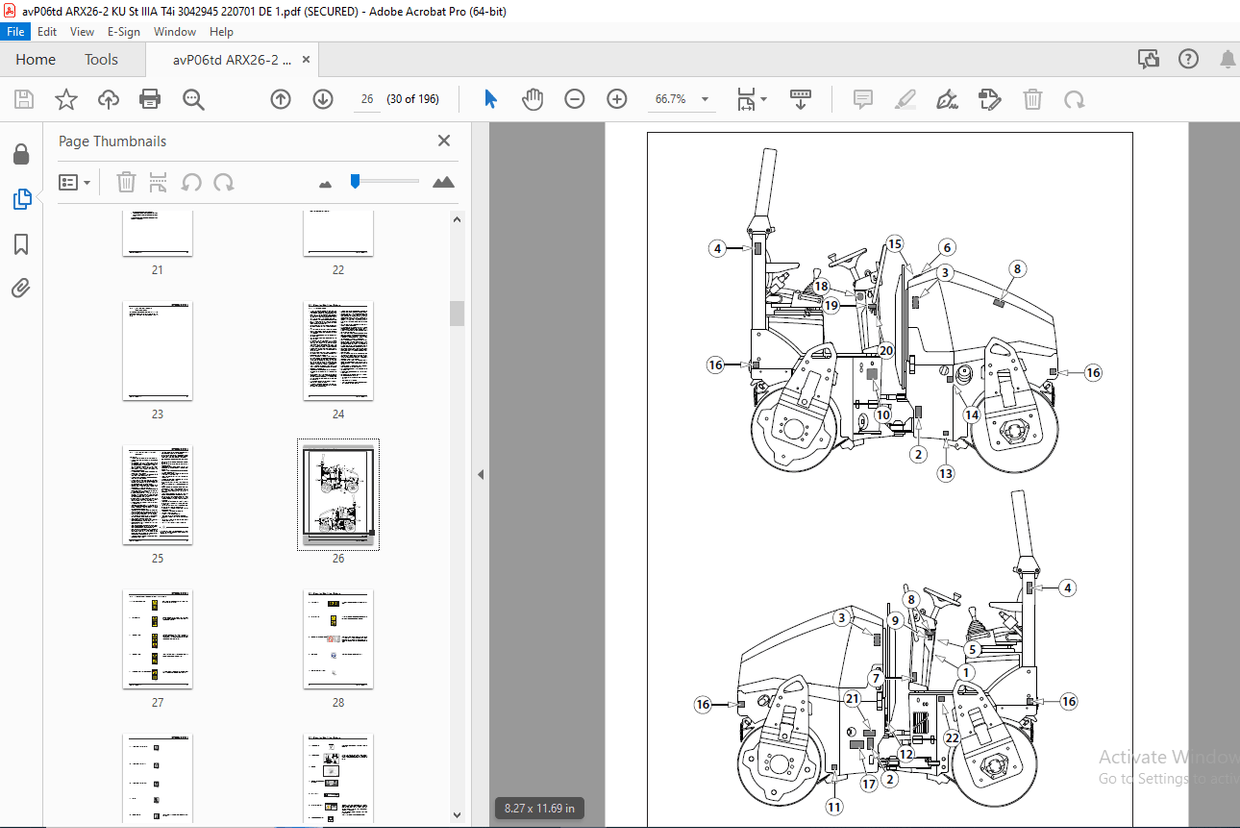Open the E-Sign menu
The height and width of the screenshot is (828, 1240).
[x=123, y=31]
